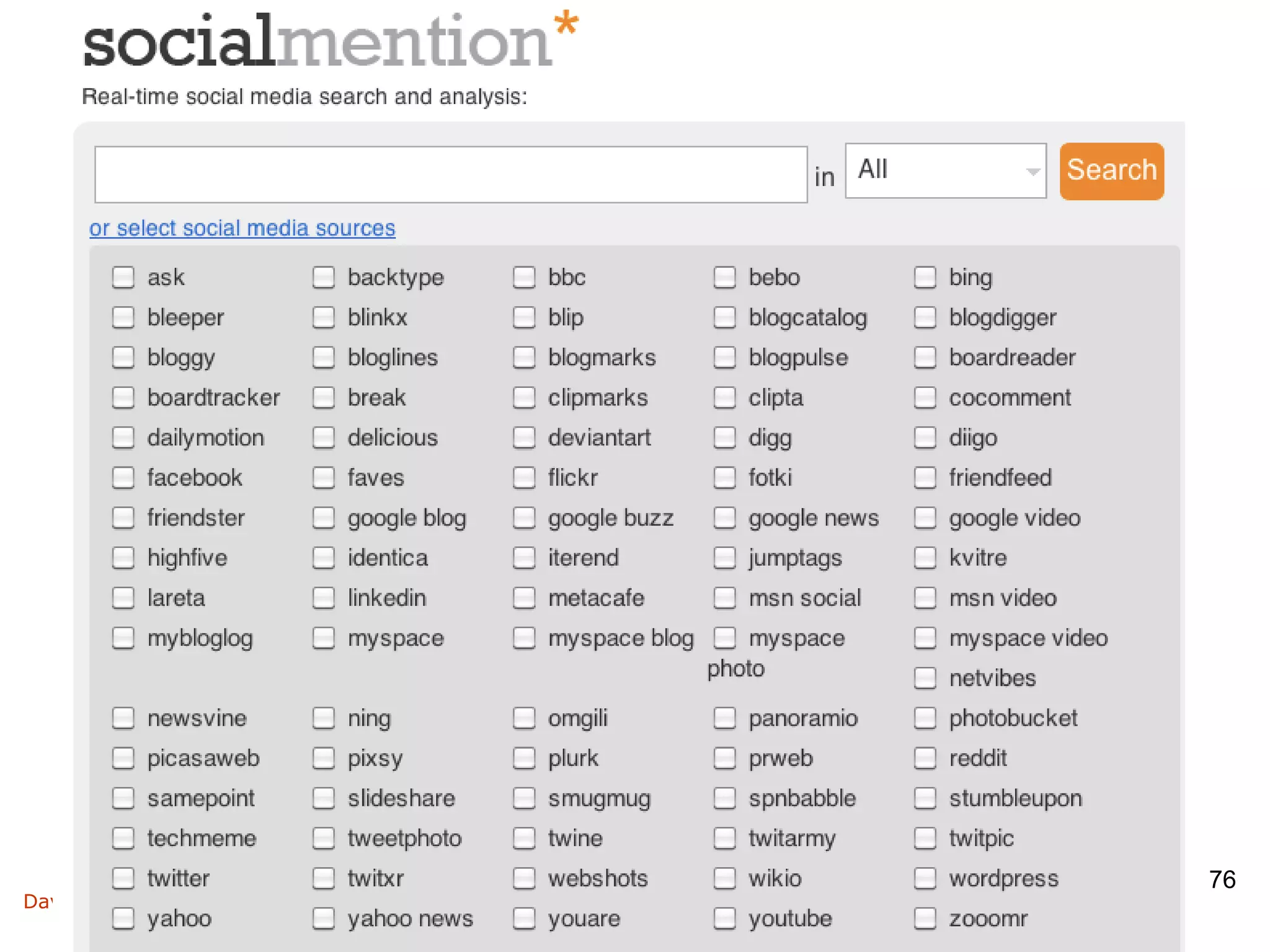Tick the youtube checkbox
Image resolution: width=1270 pixels, height=952 pixels.
724,919
